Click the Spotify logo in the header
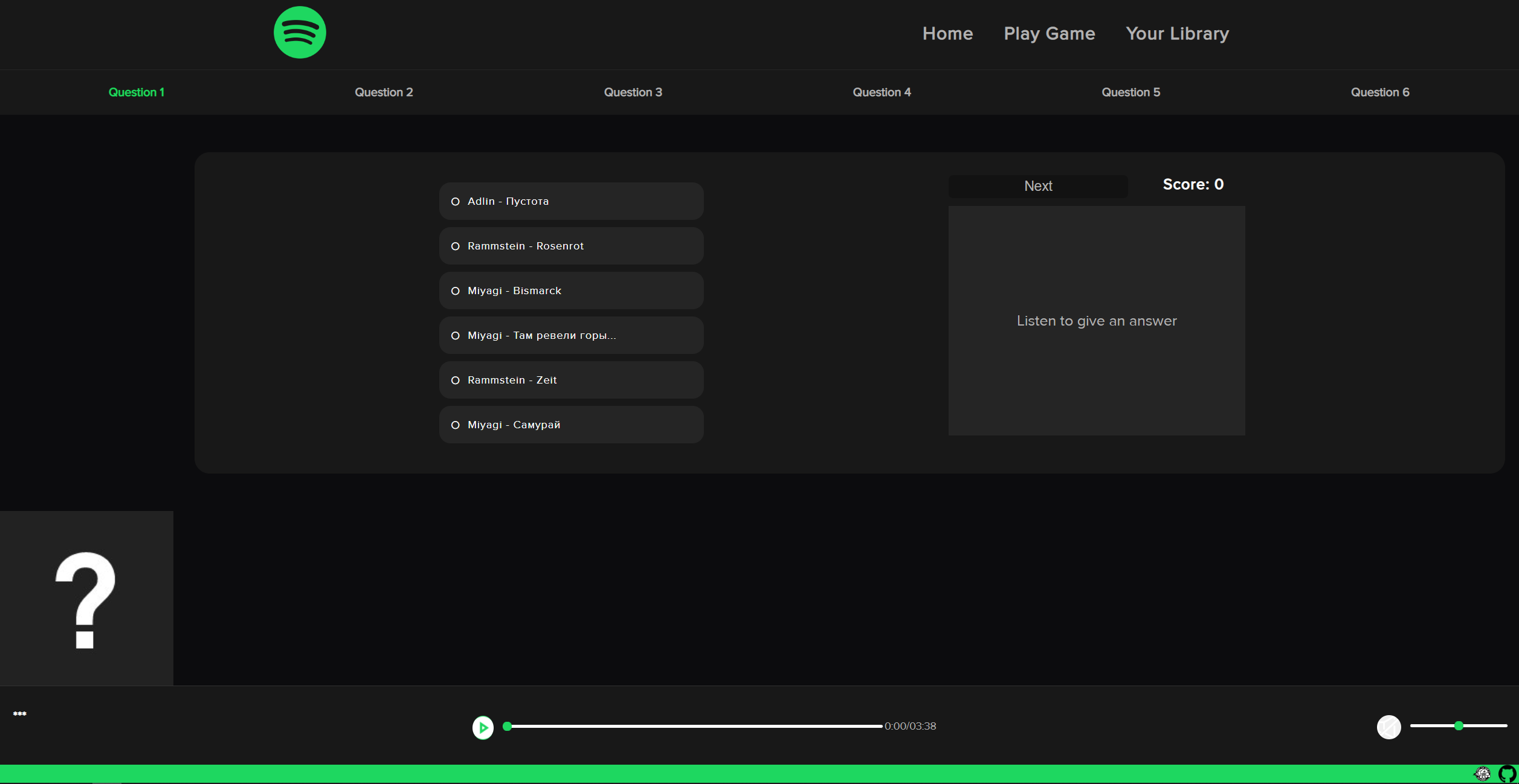The image size is (1519, 784). [299, 32]
